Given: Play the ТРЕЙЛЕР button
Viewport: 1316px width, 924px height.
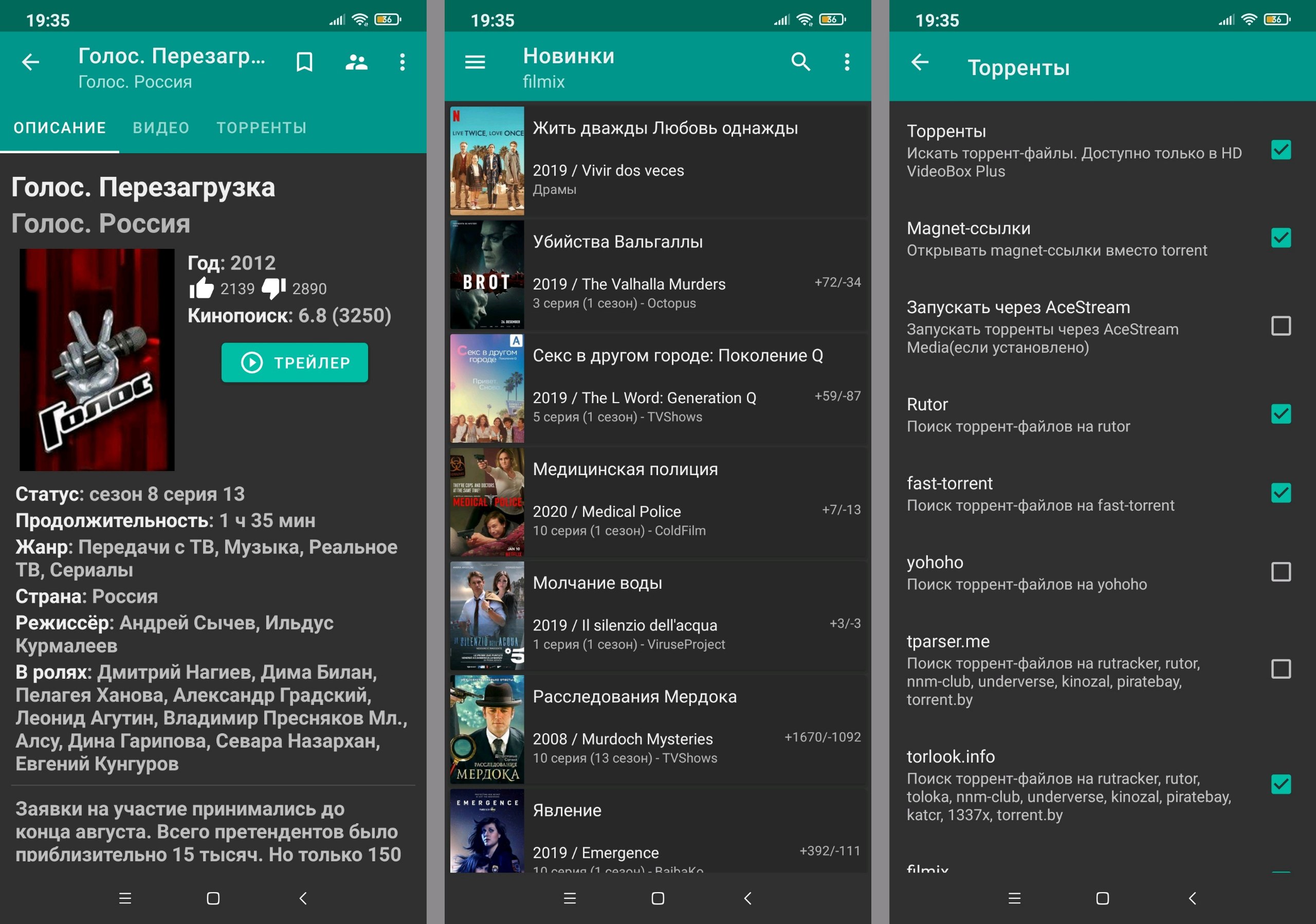Looking at the screenshot, I should coord(295,363).
